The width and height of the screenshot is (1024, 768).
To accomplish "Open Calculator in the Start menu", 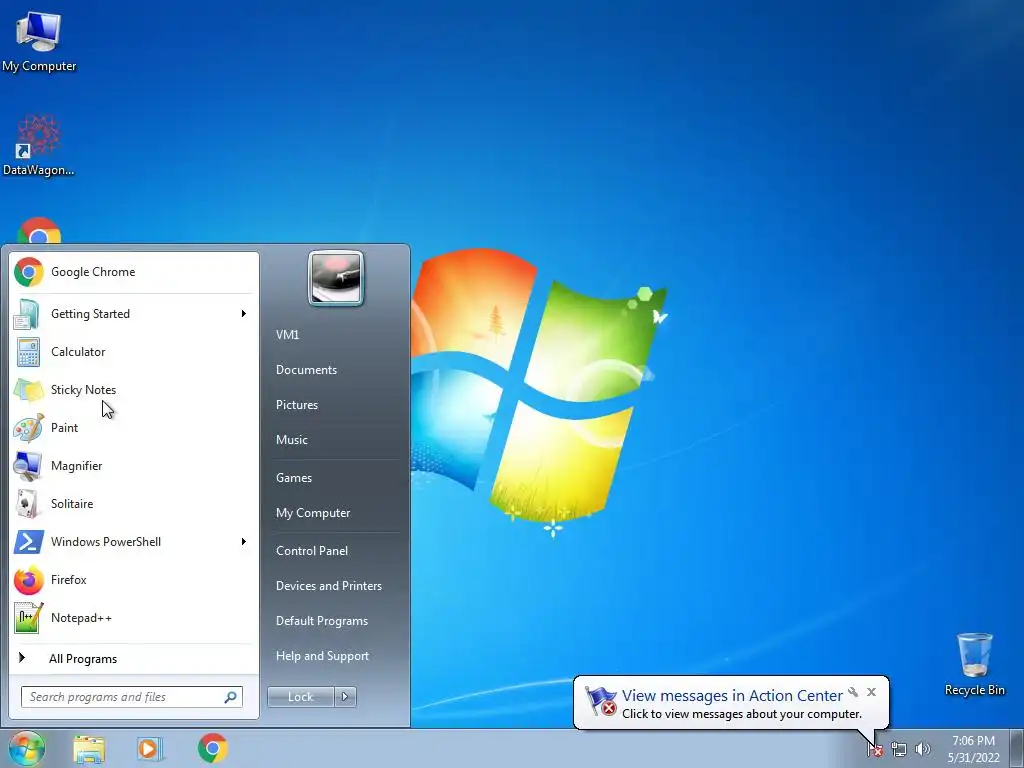I will [134, 352].
